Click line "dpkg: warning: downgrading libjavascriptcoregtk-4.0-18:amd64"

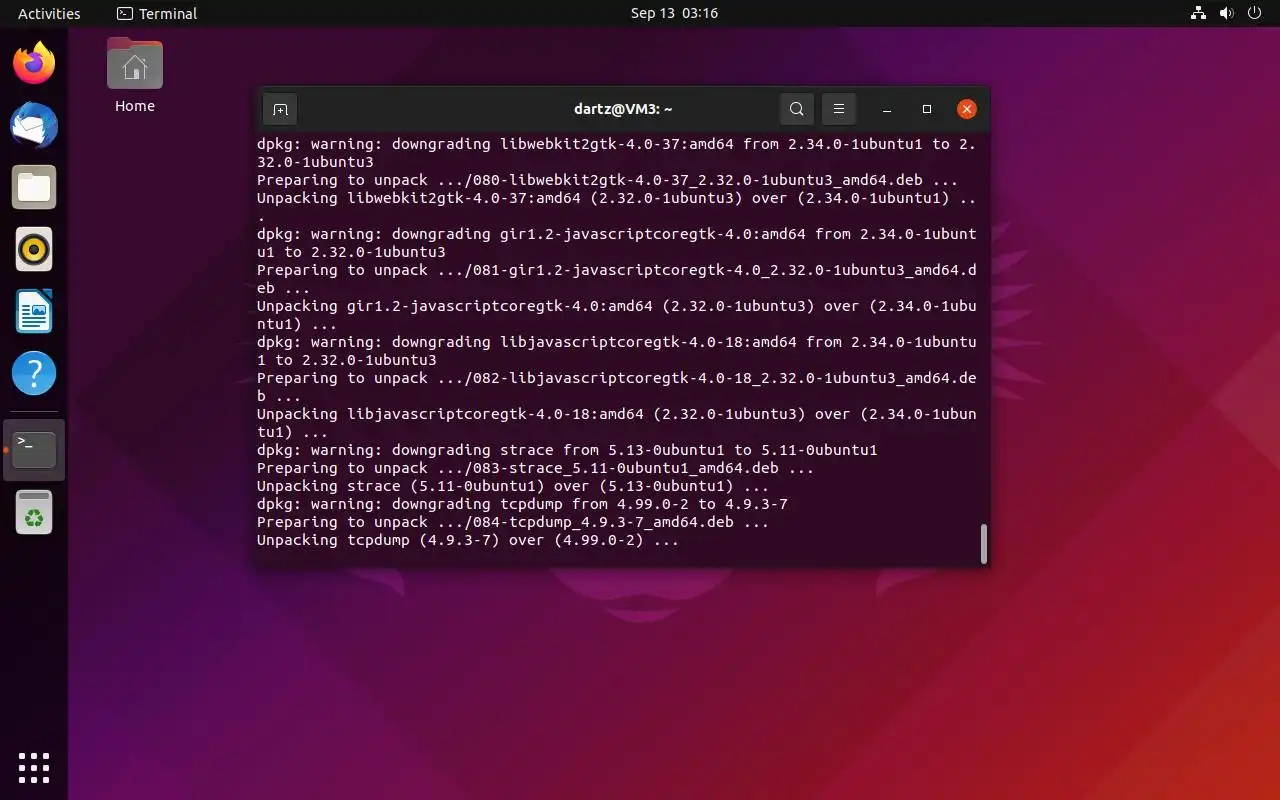tap(617, 351)
